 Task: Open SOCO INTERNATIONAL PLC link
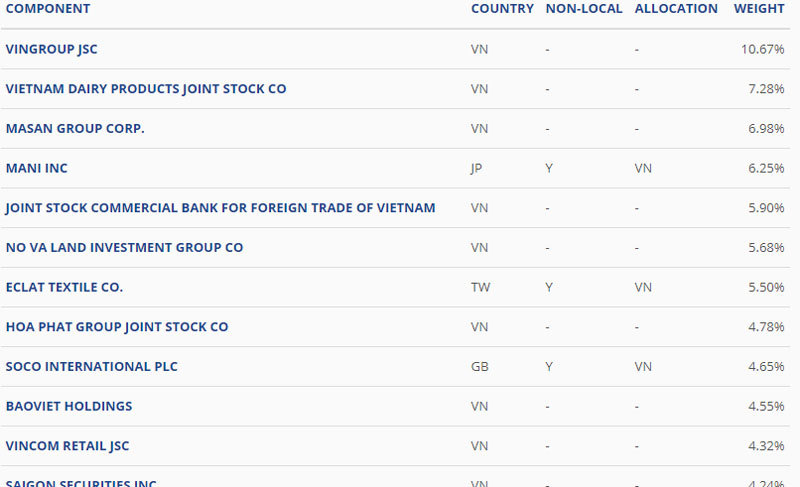(x=91, y=367)
